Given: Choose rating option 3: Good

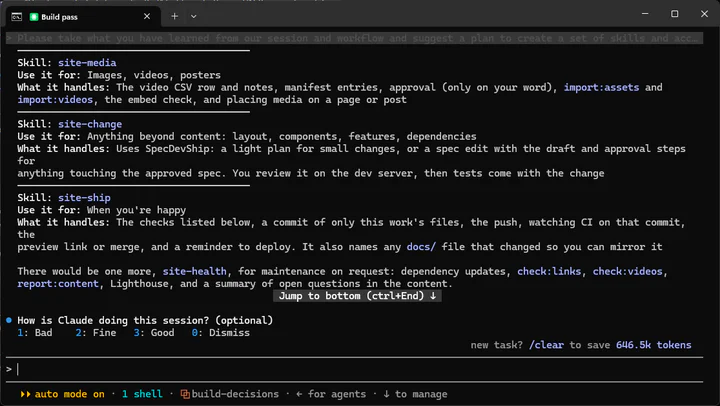Looking at the screenshot, I should click(x=154, y=333).
